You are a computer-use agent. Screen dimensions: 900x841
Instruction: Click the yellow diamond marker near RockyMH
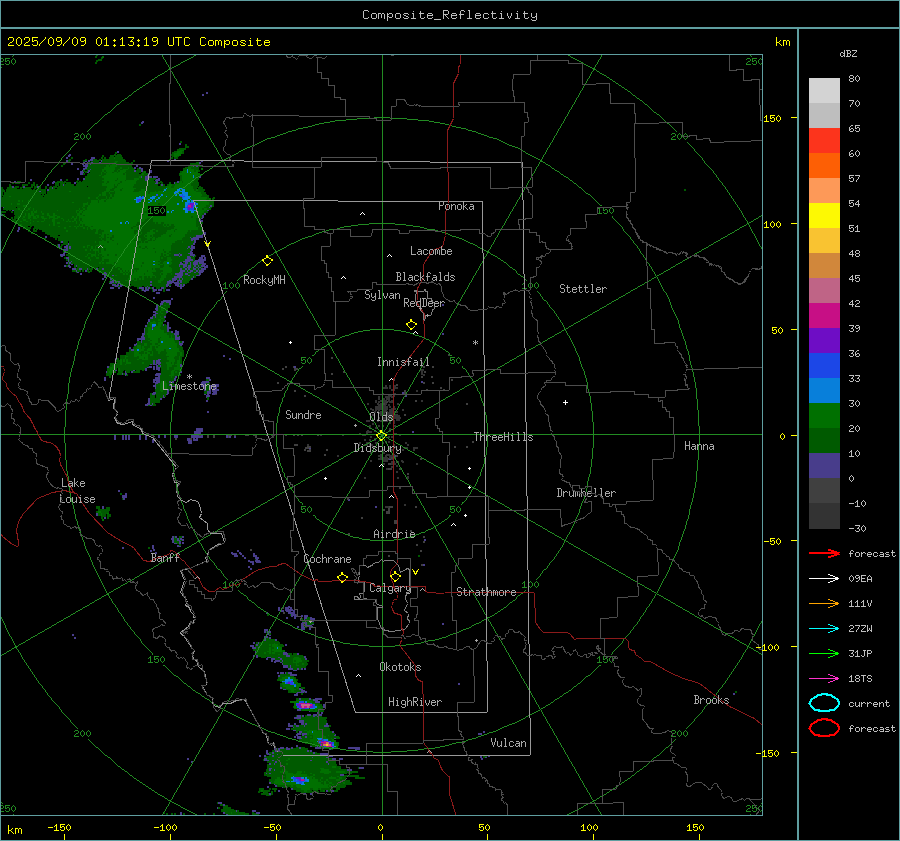click(x=267, y=261)
